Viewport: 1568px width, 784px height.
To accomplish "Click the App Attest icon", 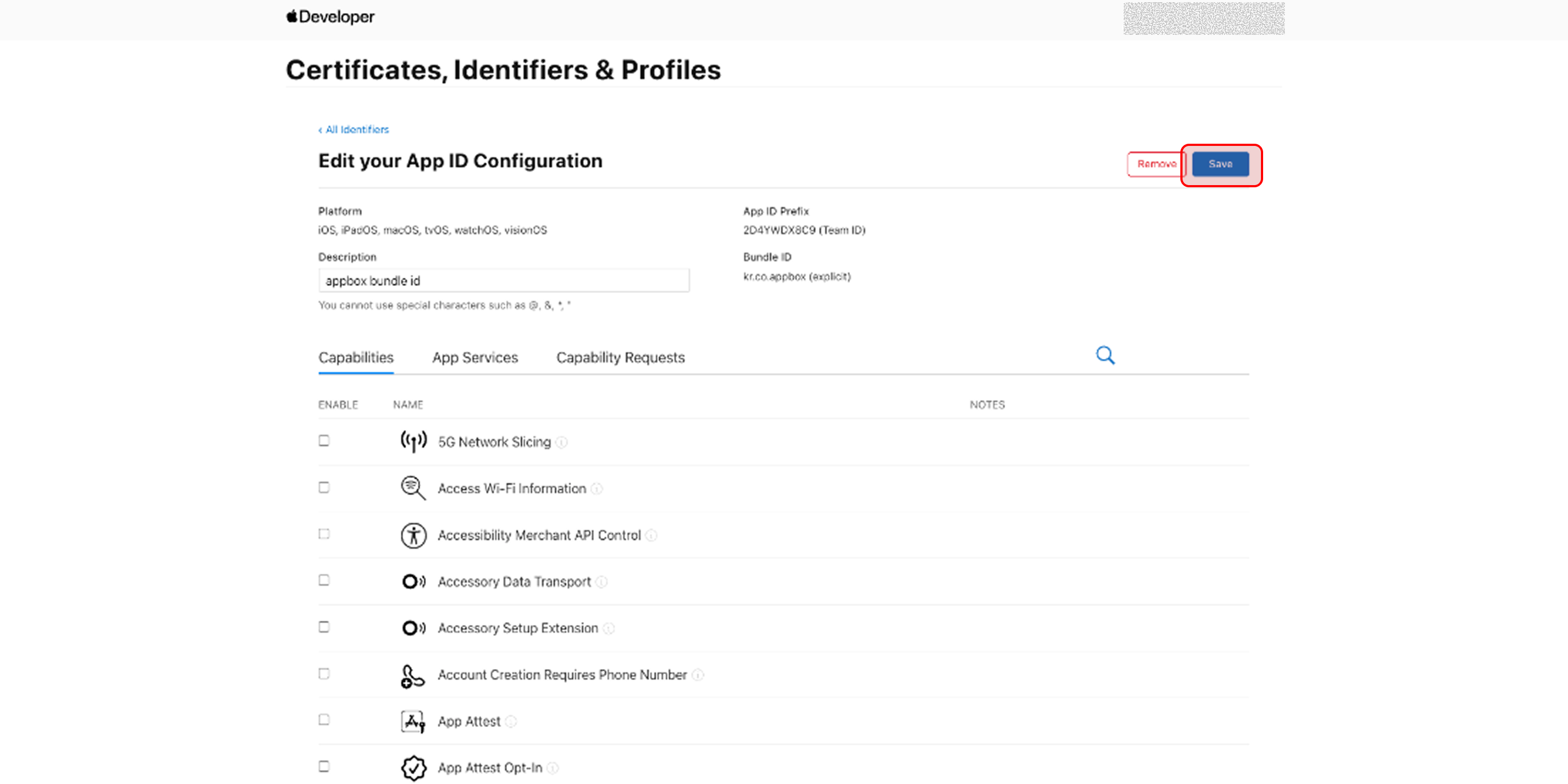I will pyautogui.click(x=413, y=722).
